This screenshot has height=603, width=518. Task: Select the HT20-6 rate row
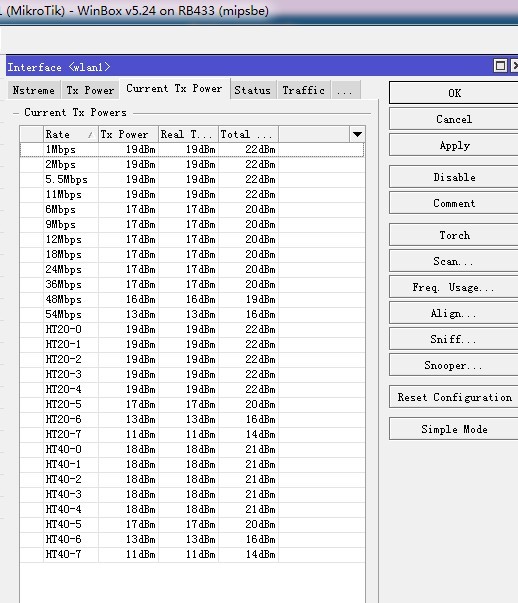(192, 419)
